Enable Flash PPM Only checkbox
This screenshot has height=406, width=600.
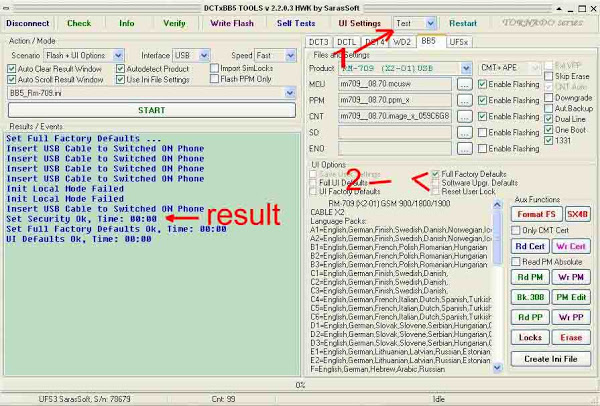(x=214, y=79)
